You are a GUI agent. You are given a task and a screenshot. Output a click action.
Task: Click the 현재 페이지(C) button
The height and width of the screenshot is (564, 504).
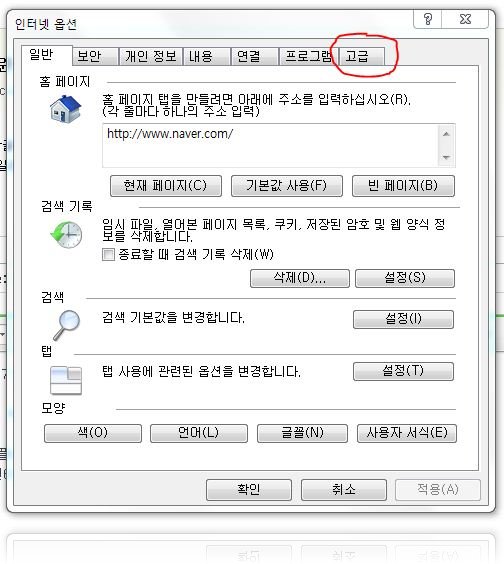click(166, 186)
